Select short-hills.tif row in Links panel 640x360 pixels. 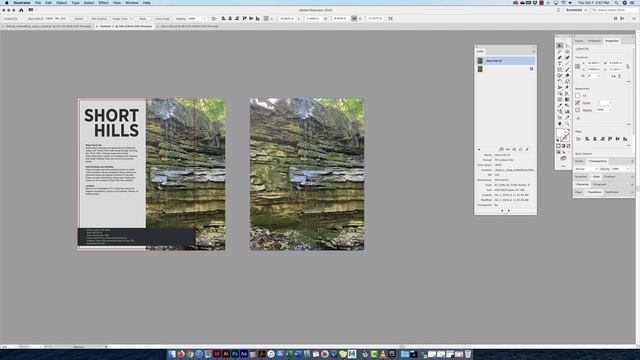pos(506,60)
